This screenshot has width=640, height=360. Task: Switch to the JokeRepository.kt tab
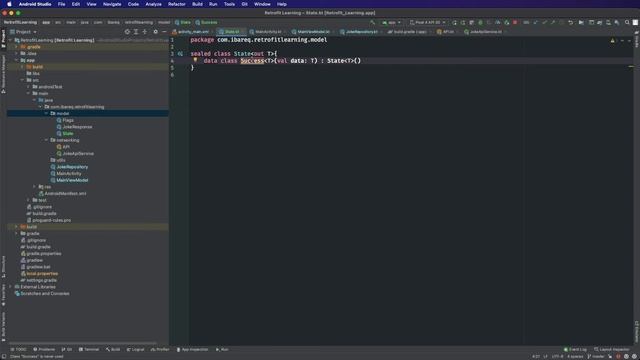click(x=361, y=32)
